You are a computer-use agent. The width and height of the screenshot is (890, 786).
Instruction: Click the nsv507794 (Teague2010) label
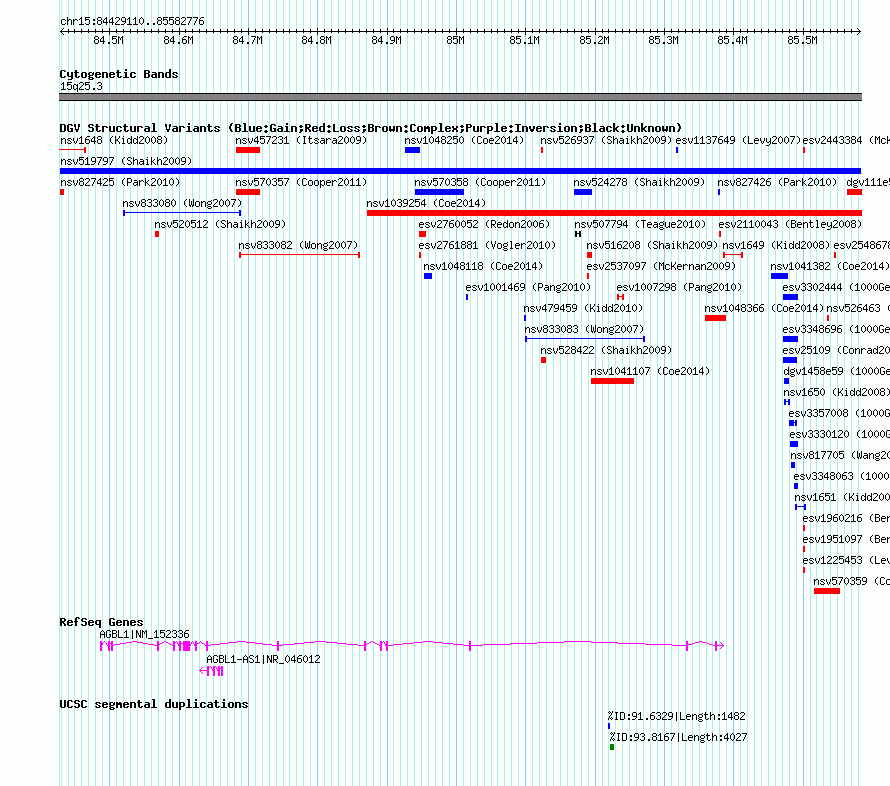(x=640, y=224)
